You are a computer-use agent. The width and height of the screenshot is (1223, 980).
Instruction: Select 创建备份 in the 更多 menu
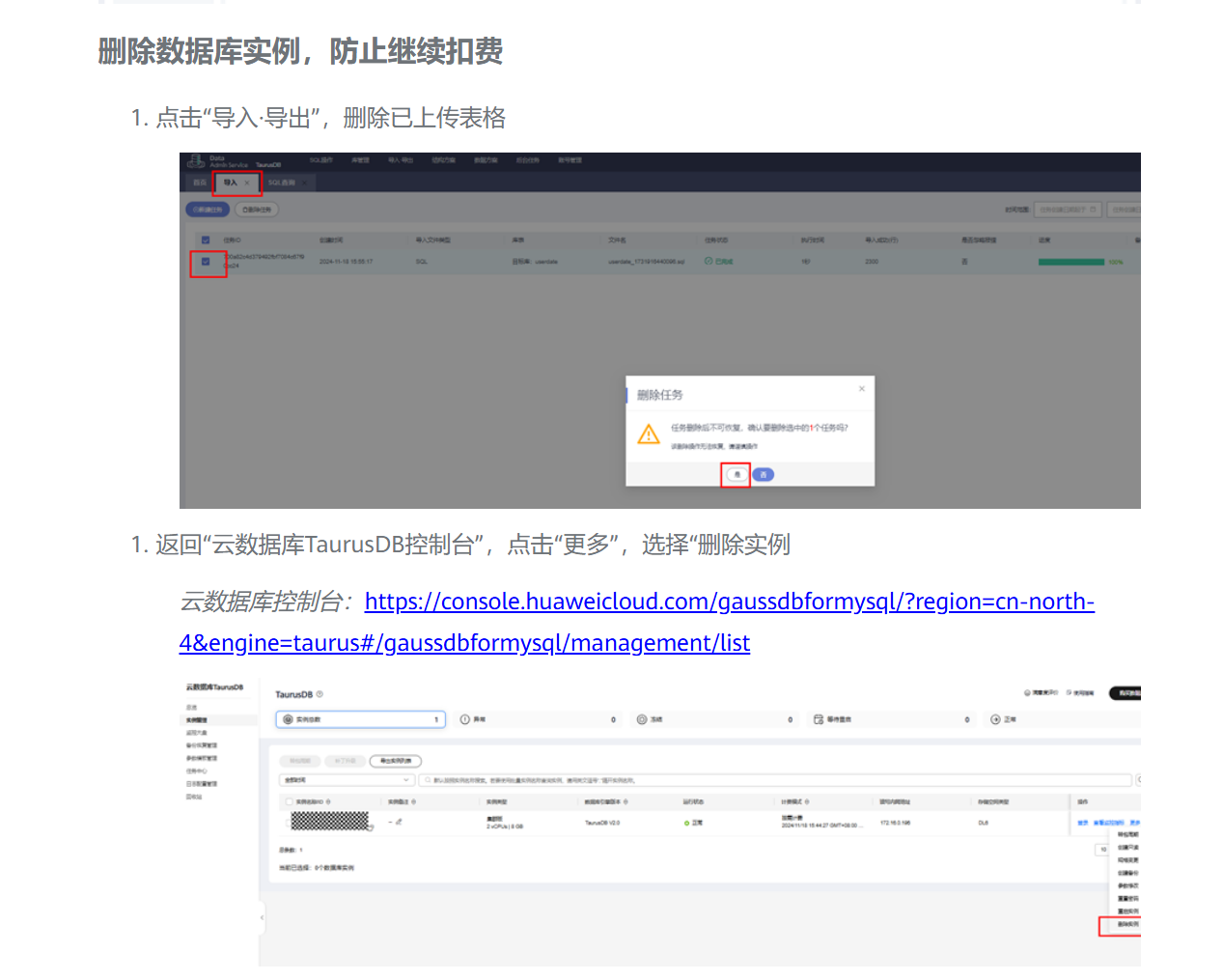coord(1127,873)
